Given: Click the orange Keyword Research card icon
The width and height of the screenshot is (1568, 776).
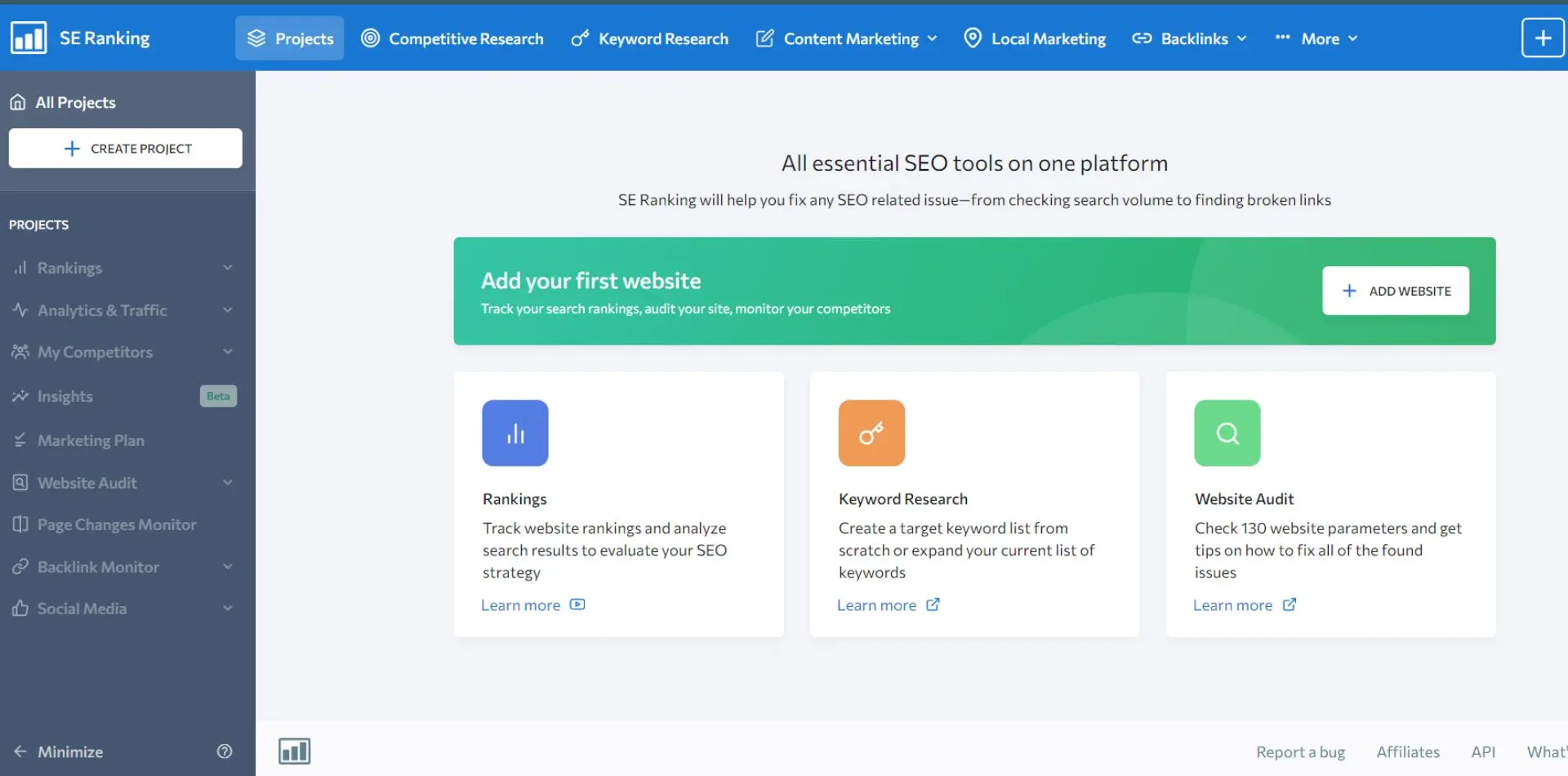Looking at the screenshot, I should pyautogui.click(x=871, y=433).
